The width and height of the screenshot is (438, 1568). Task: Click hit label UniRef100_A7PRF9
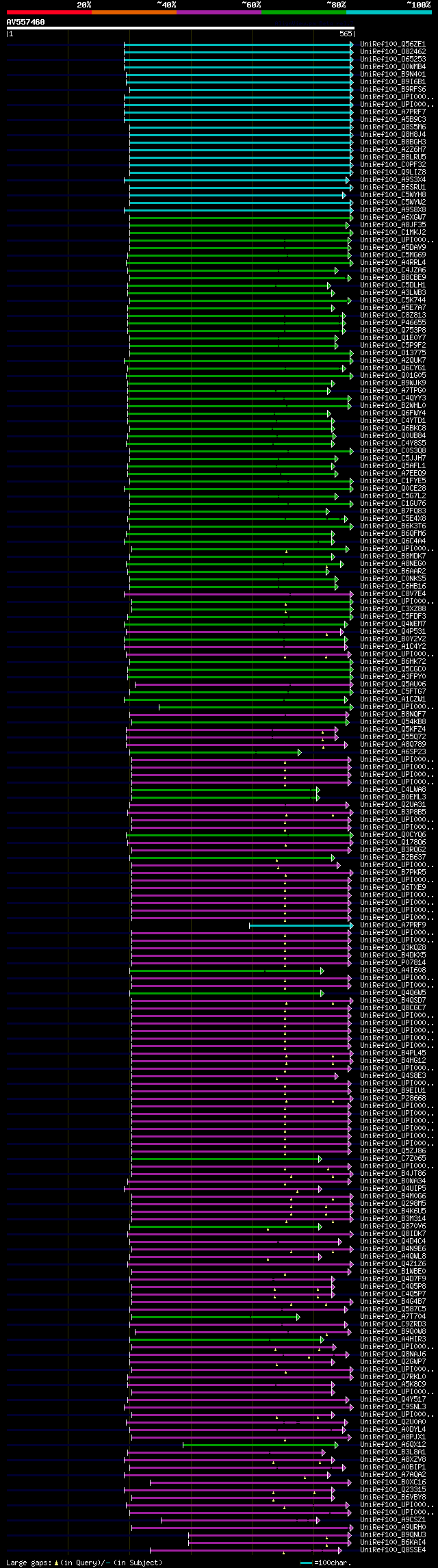[x=393, y=925]
